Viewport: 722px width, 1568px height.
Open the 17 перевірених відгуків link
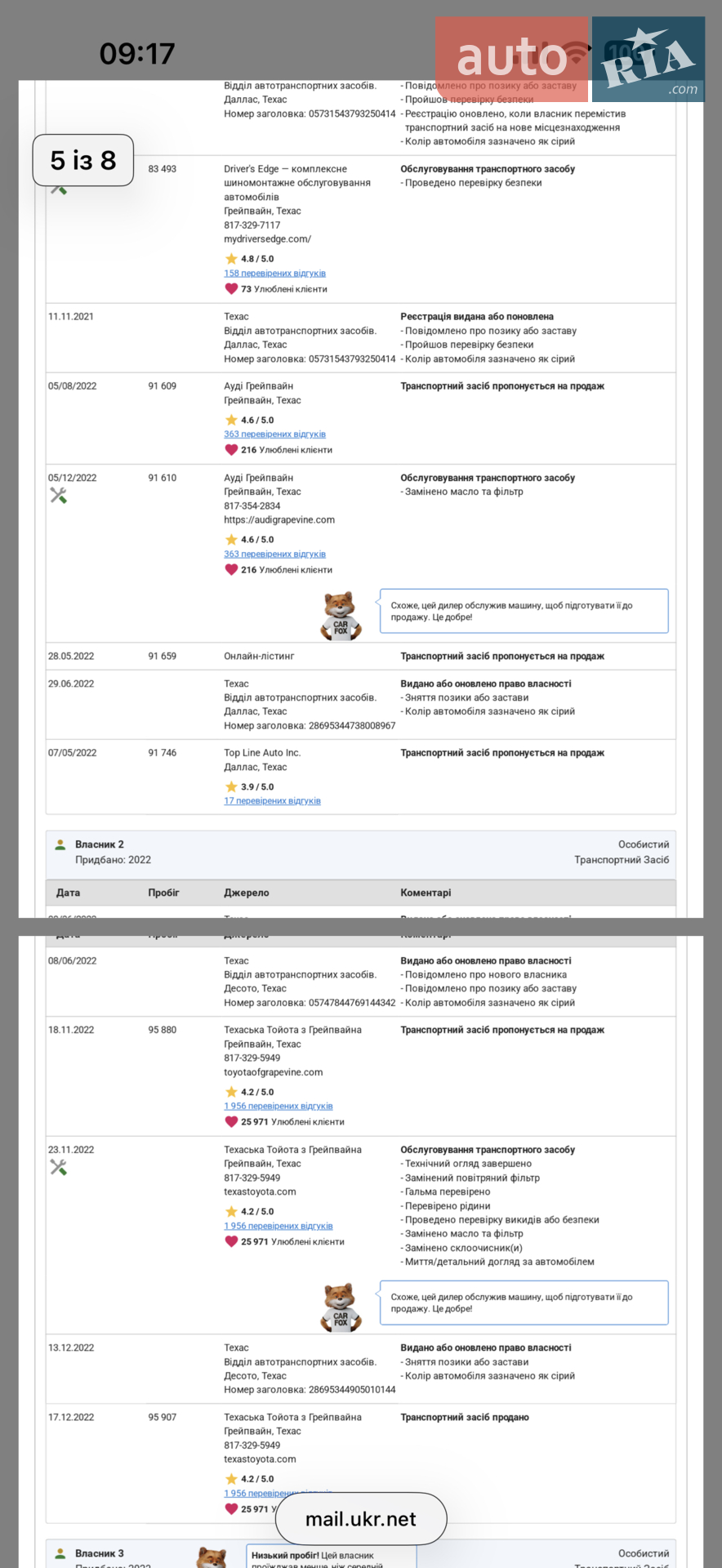(x=272, y=801)
